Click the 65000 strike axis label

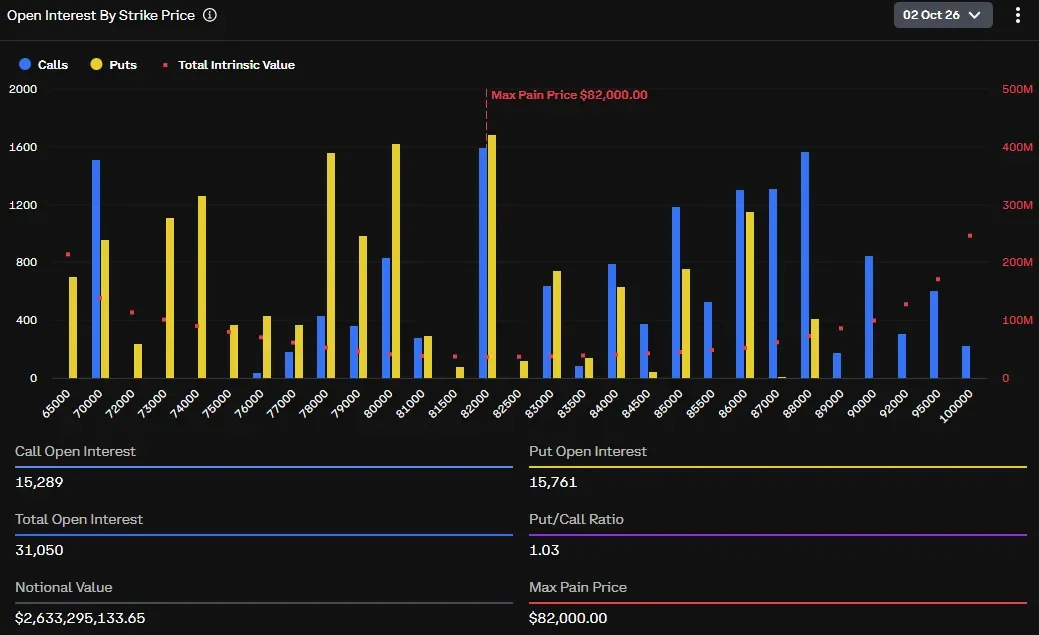pos(56,404)
